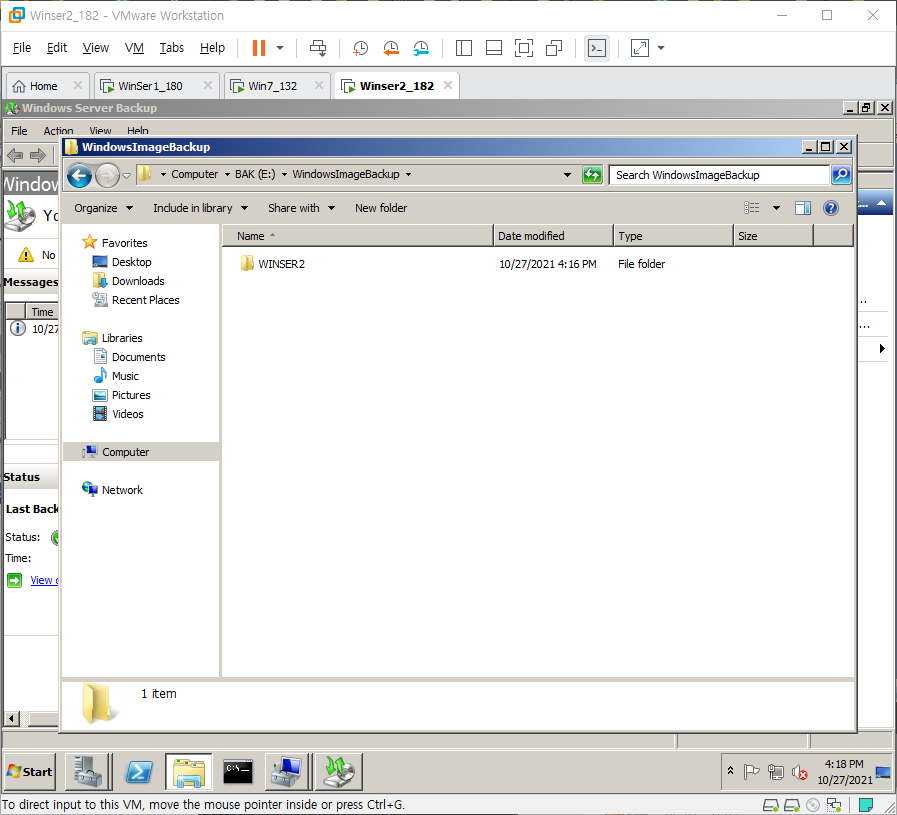Click BAK (E:) in the address path
This screenshot has height=815, width=897.
click(255, 174)
